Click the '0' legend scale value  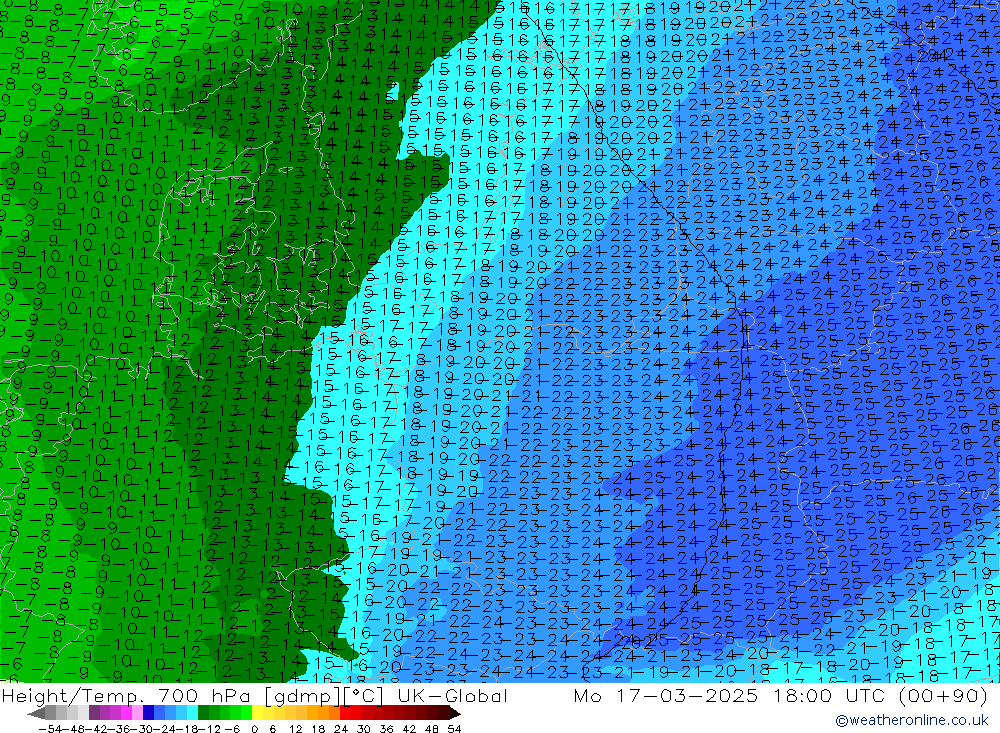pos(254,729)
